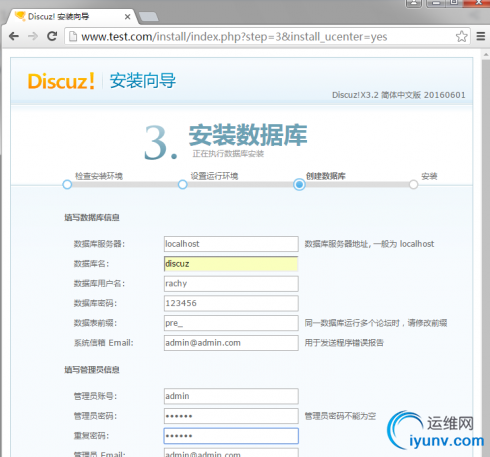Click the page icon in the address bar

pos(73,36)
